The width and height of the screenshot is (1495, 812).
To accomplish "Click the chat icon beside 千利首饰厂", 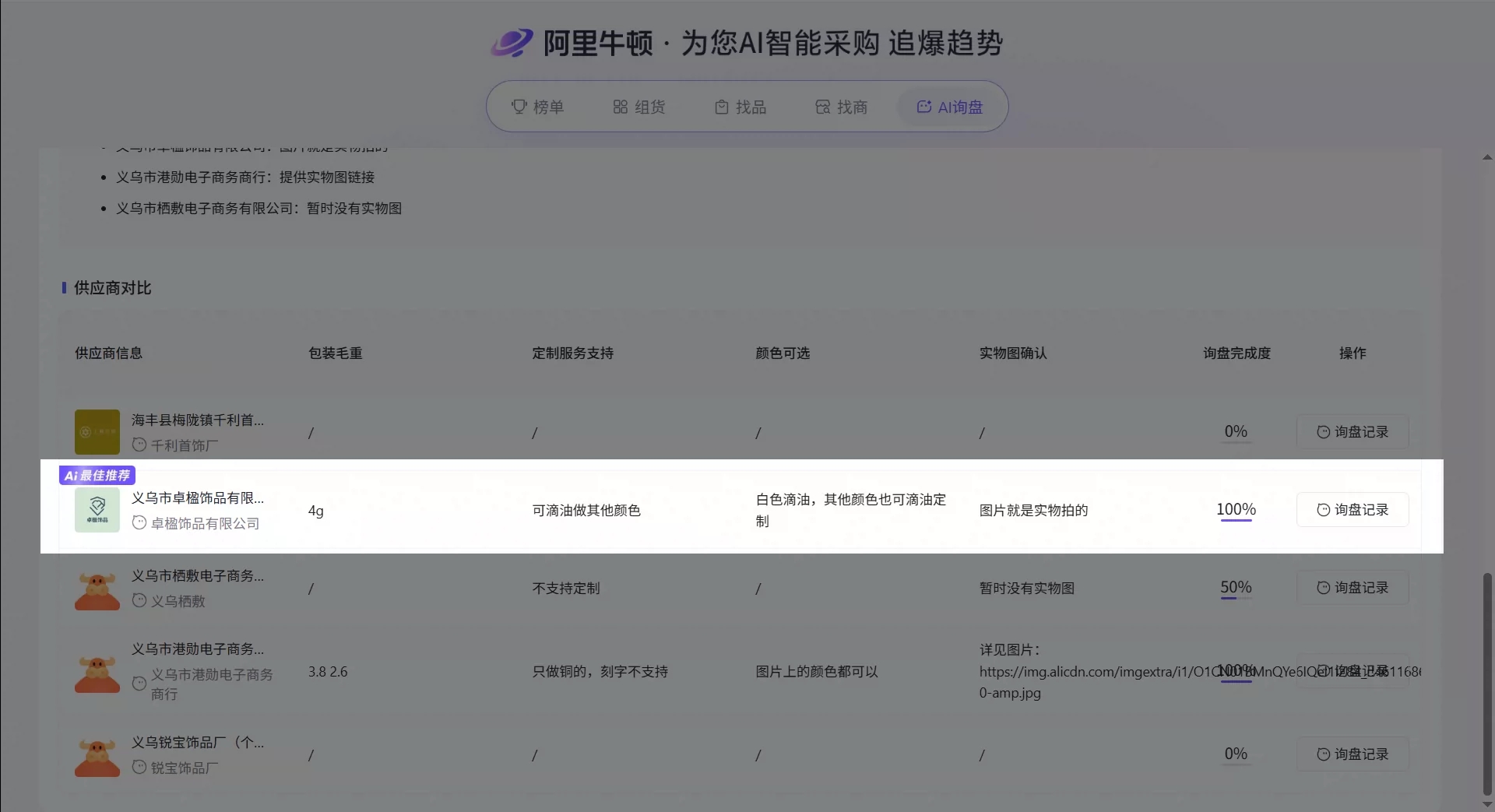I will point(139,445).
